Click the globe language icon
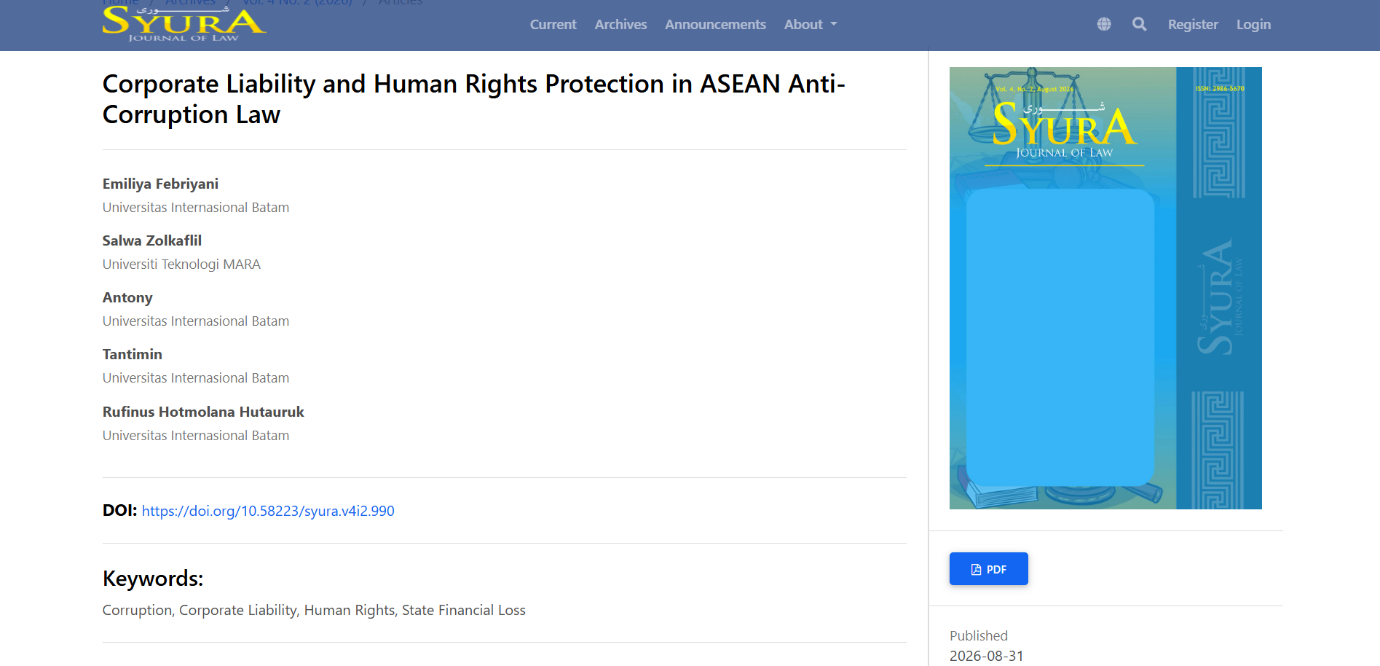The height and width of the screenshot is (666, 1380). click(1104, 24)
